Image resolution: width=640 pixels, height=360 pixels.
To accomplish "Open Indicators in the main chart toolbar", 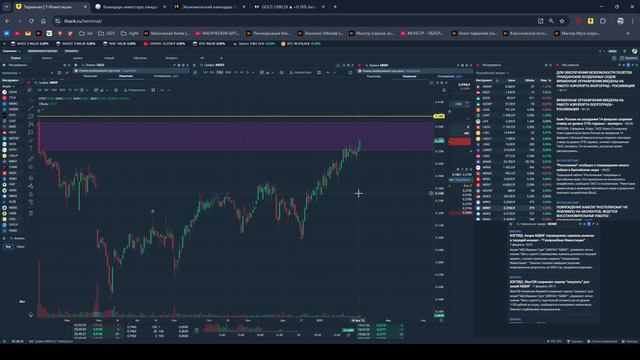I will click(x=135, y=90).
